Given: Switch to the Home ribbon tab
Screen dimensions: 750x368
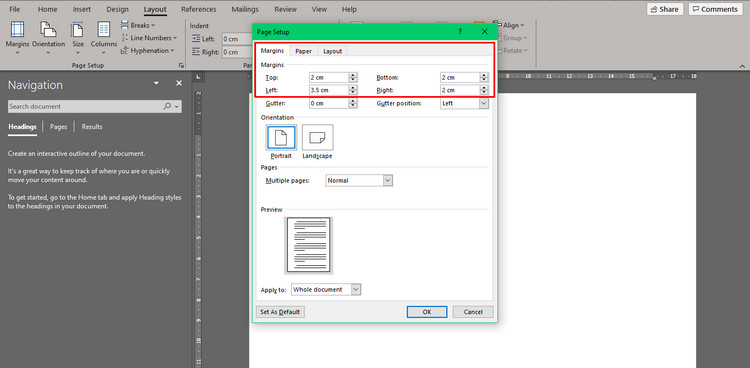Looking at the screenshot, I should click(x=47, y=9).
